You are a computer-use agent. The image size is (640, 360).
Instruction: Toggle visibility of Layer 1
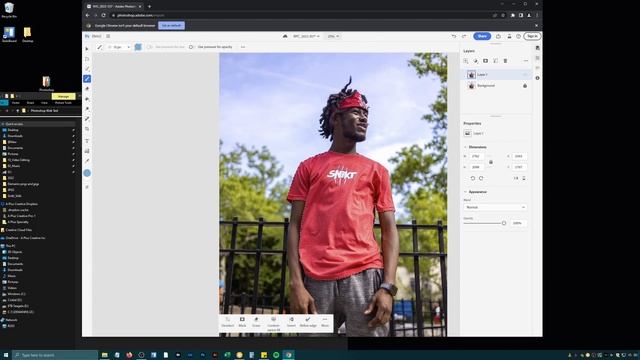(x=525, y=75)
